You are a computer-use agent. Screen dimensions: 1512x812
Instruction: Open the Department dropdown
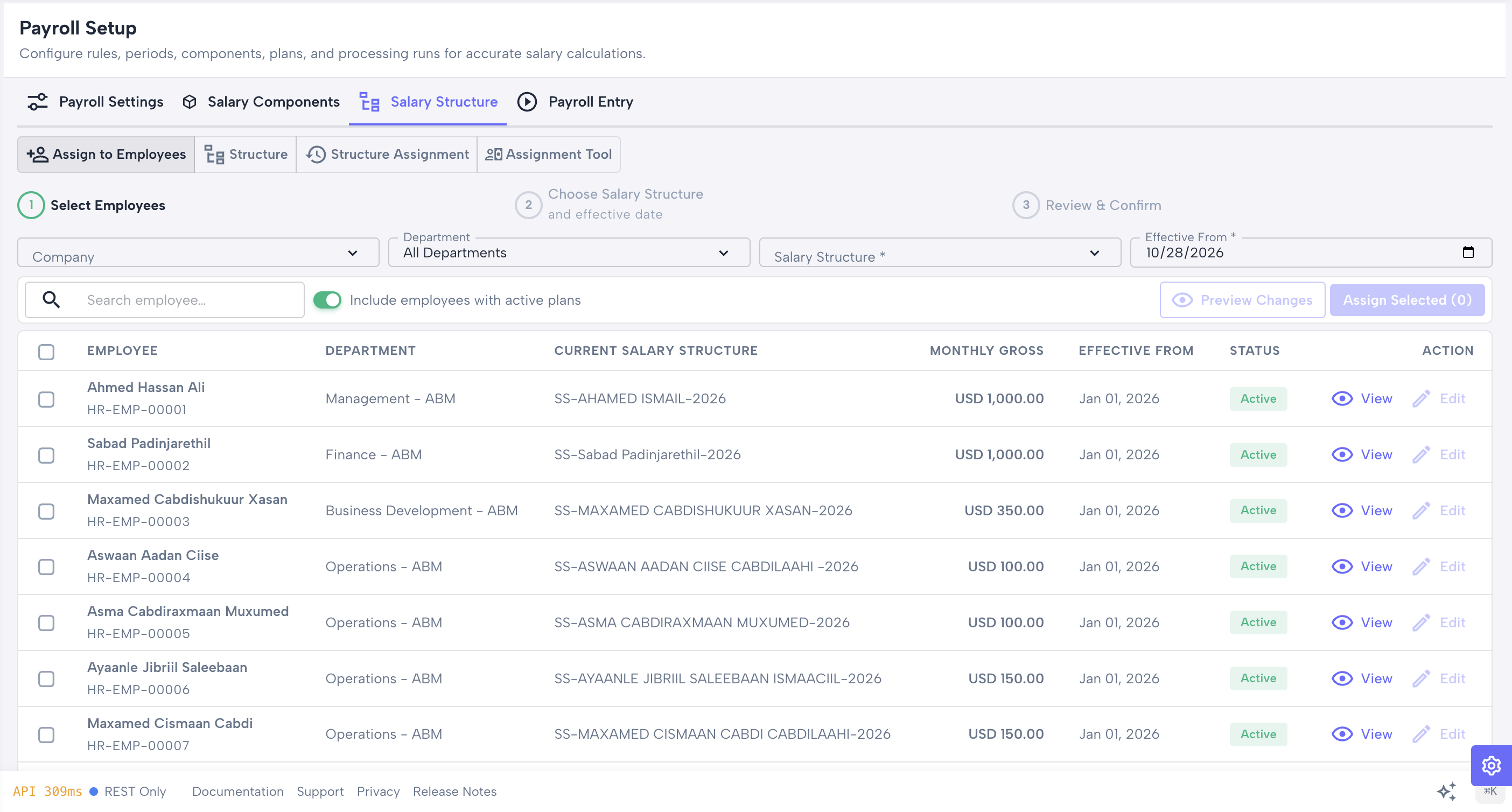pos(569,253)
